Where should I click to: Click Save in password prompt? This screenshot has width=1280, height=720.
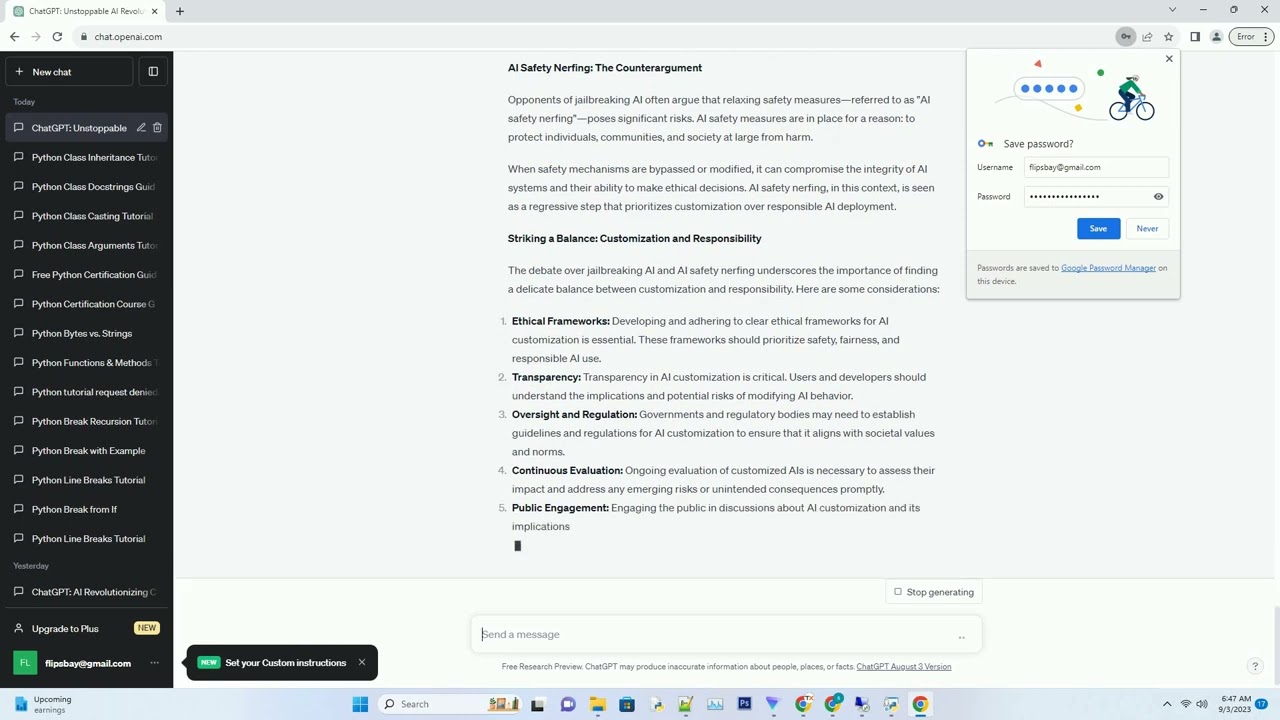coord(1098,229)
